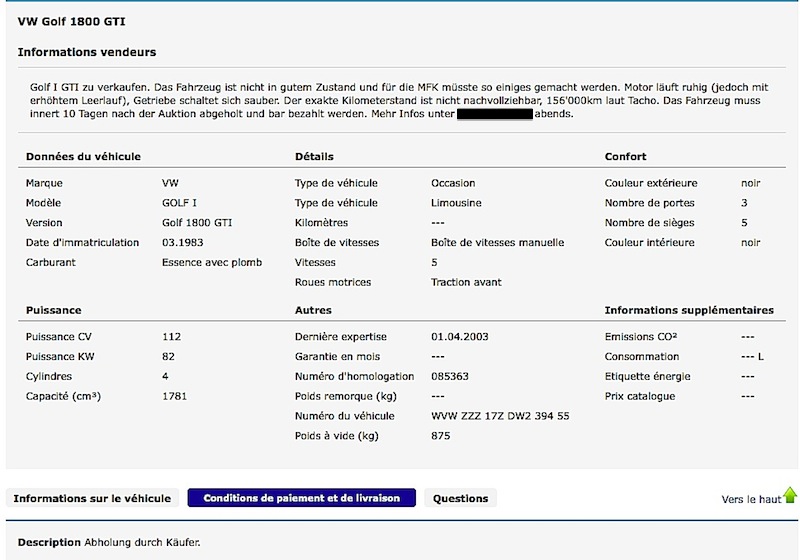Click the Description Abholung durch Käufer text
This screenshot has height=560, width=800.
(x=109, y=542)
